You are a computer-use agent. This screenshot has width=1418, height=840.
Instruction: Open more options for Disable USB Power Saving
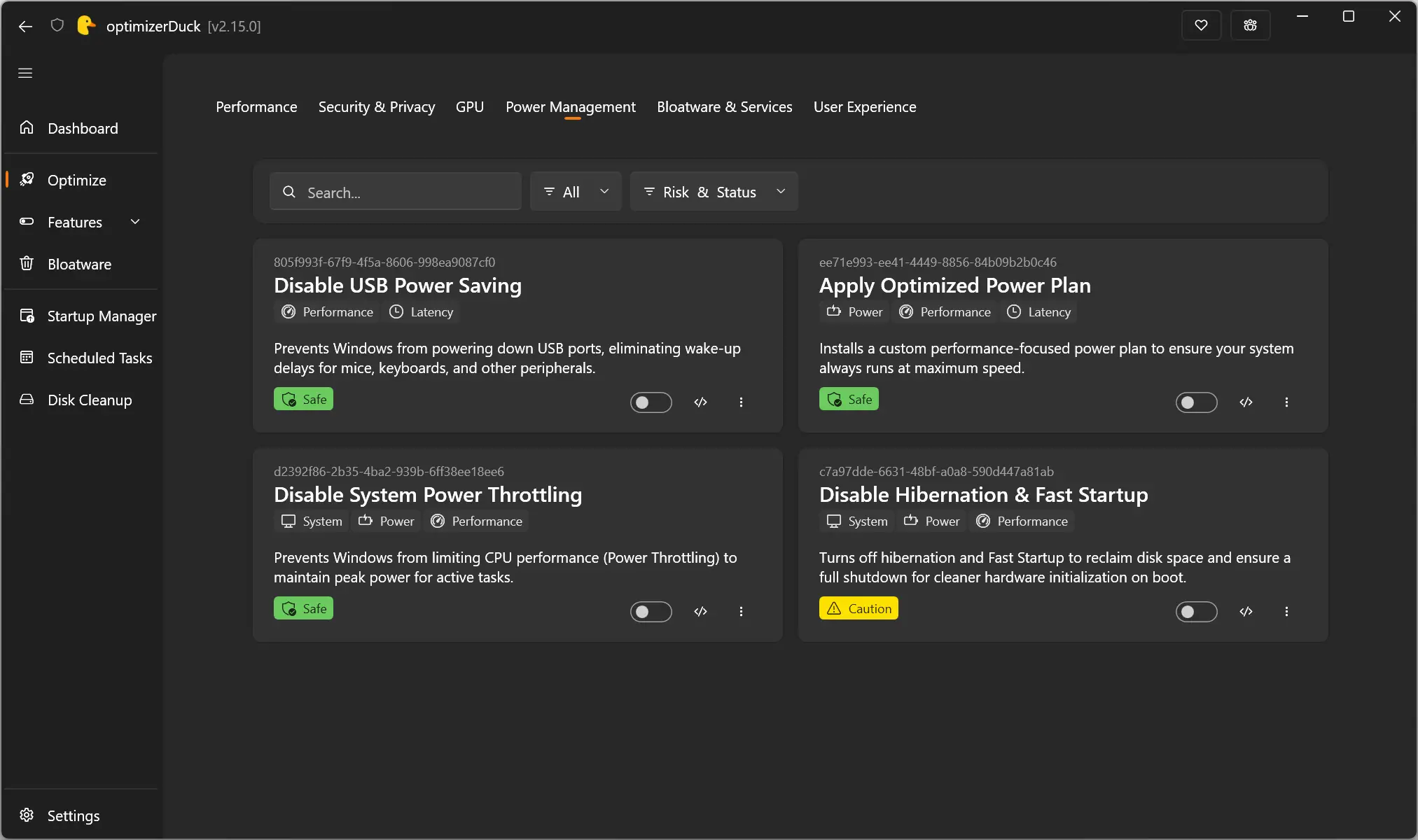pos(741,402)
